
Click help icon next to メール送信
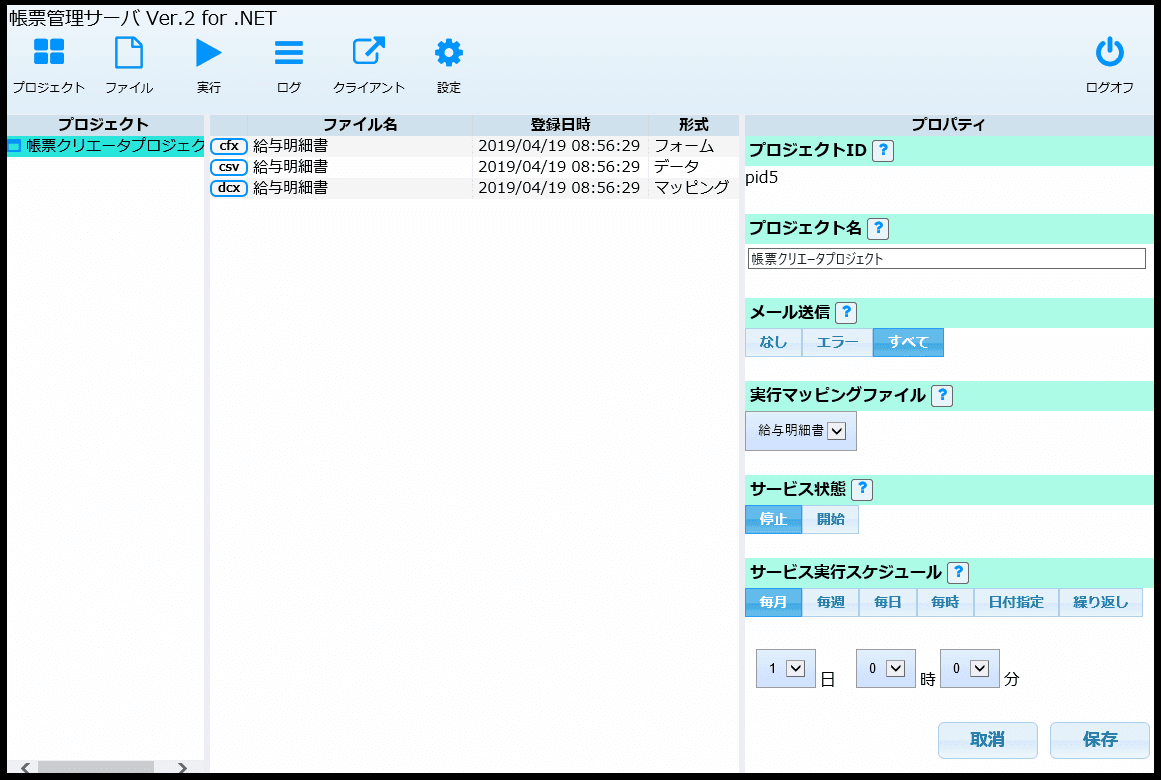point(846,313)
